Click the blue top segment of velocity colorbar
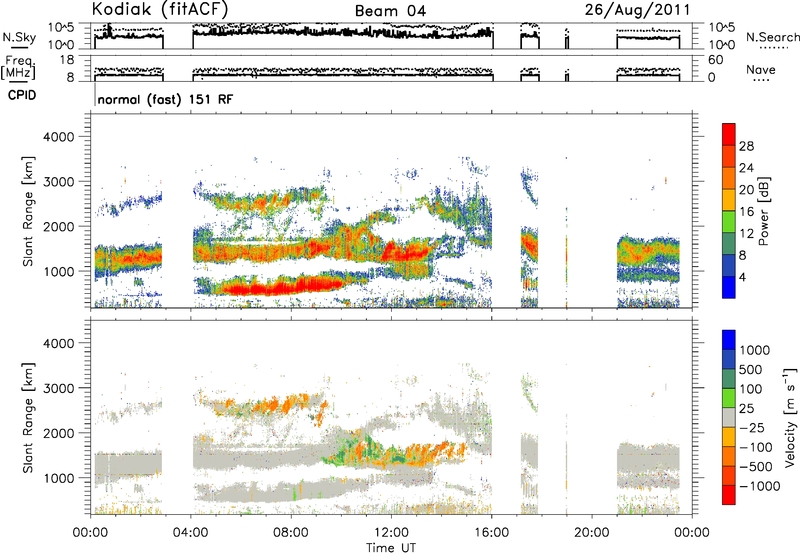This screenshot has width=800, height=554. coord(729,340)
